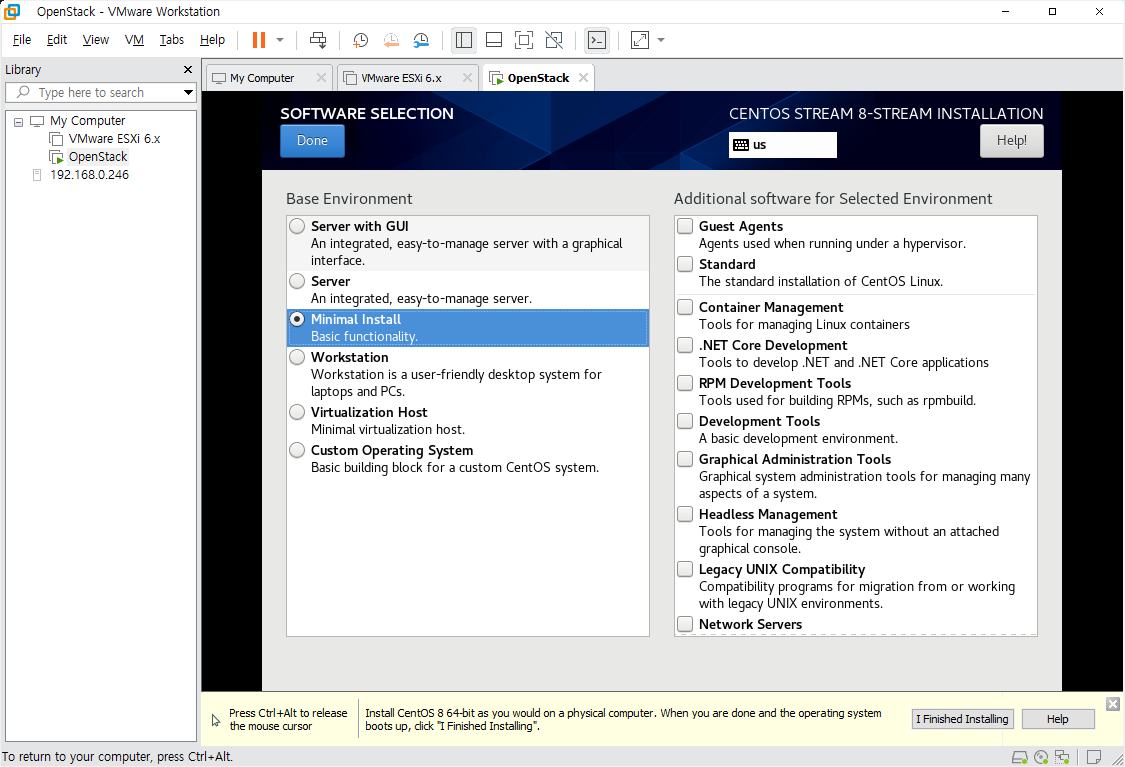Close the VMware ESXi 6.x tab

tap(467, 77)
